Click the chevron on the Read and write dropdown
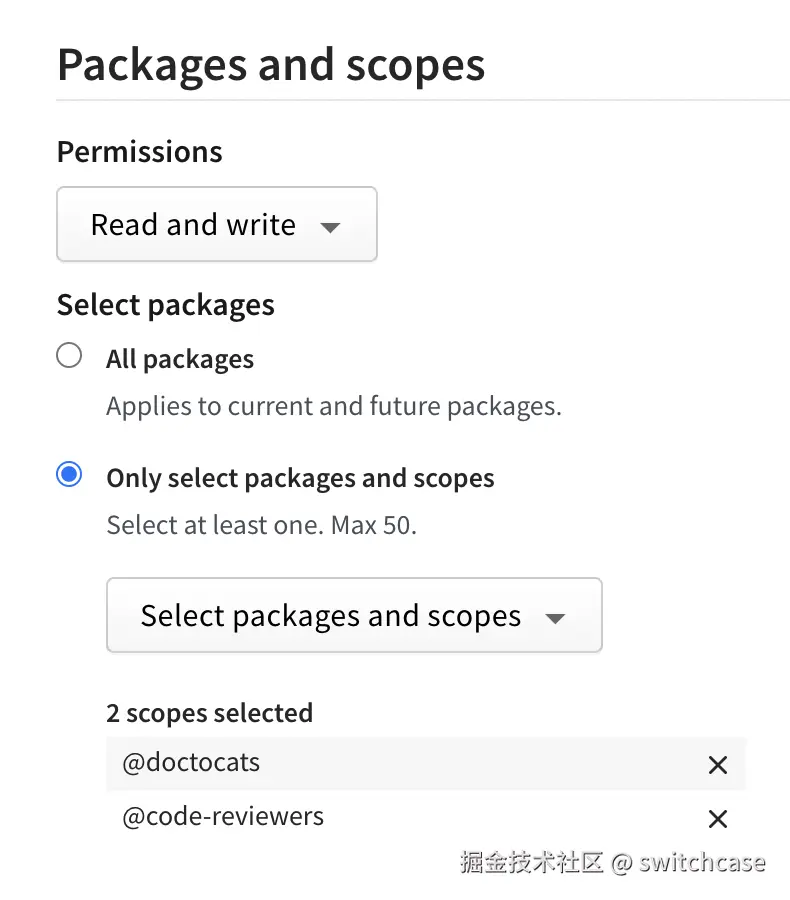Screen dimensions: 790x900 (330, 228)
